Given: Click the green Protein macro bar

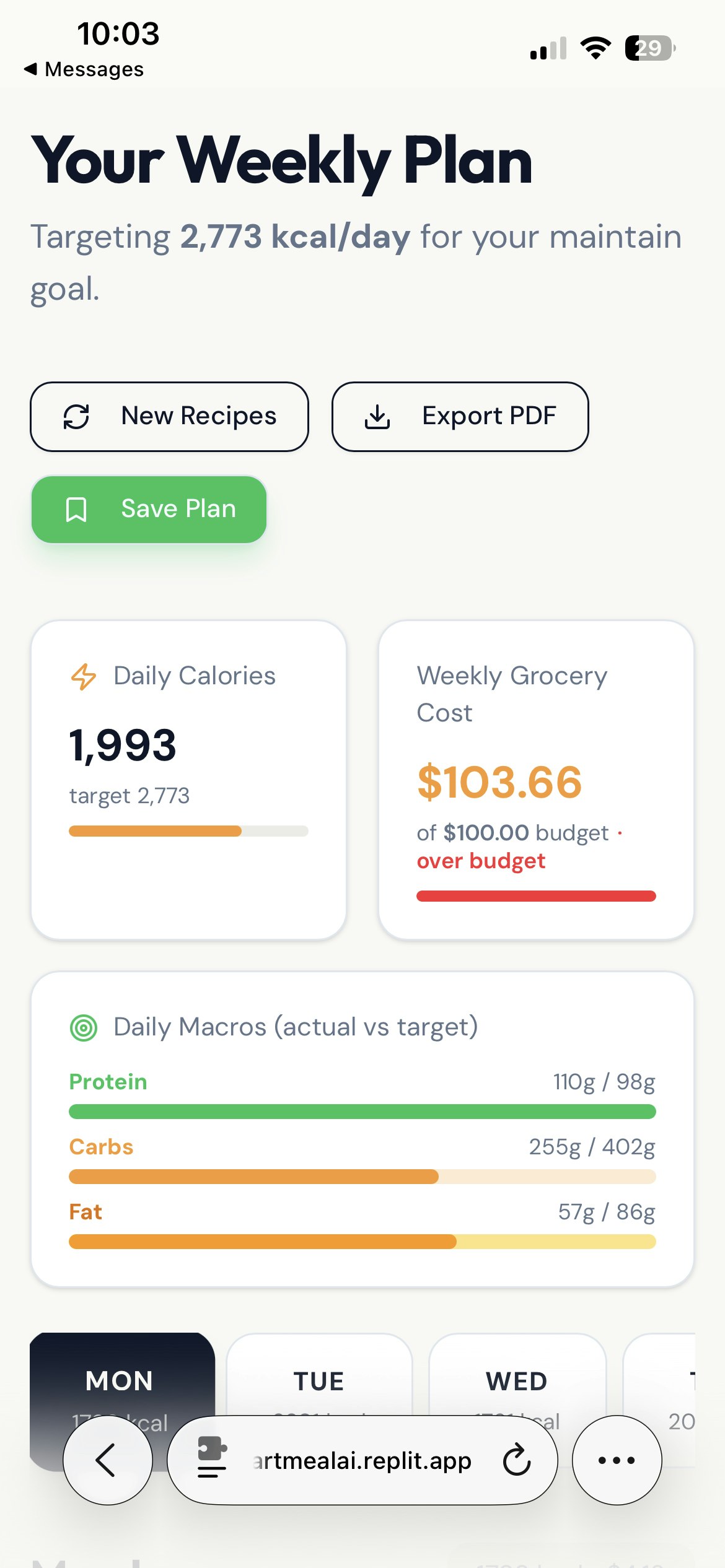Looking at the screenshot, I should tap(362, 1112).
